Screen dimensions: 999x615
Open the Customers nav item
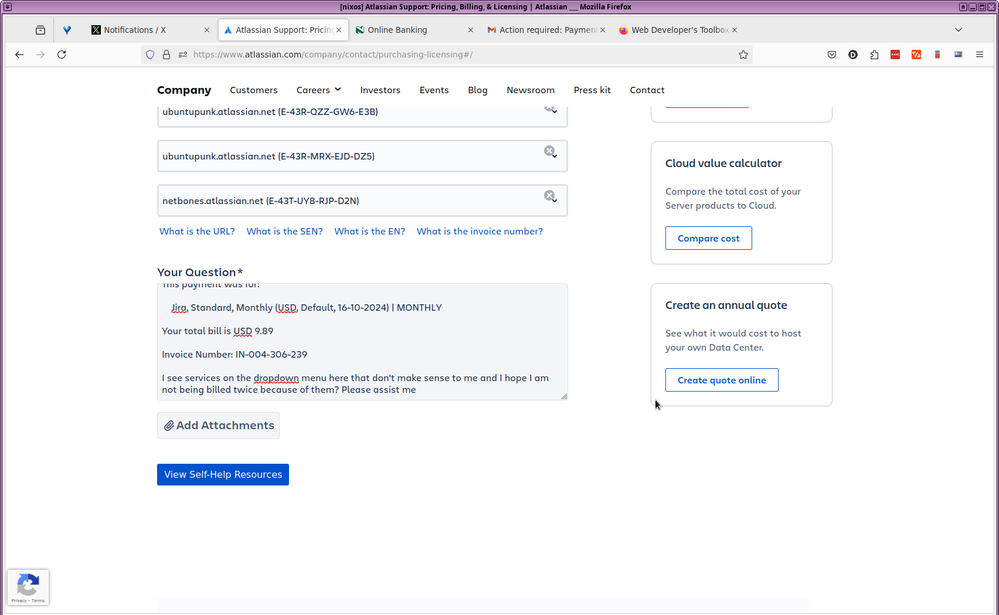pos(254,90)
